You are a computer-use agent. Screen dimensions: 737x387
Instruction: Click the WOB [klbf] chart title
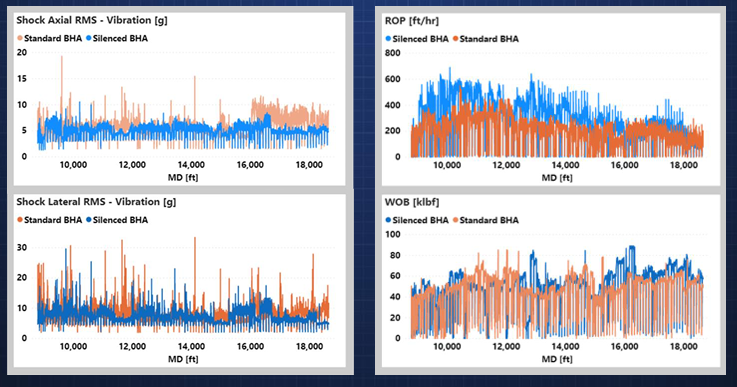[412, 202]
